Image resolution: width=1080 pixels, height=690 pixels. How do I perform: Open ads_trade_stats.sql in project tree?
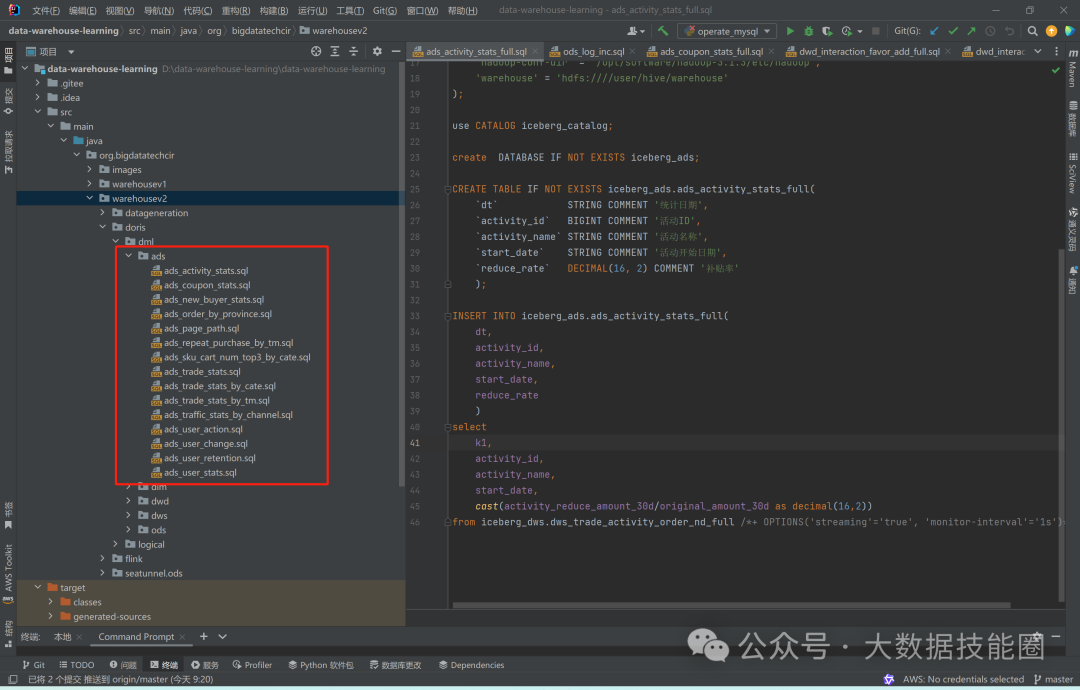(x=202, y=372)
